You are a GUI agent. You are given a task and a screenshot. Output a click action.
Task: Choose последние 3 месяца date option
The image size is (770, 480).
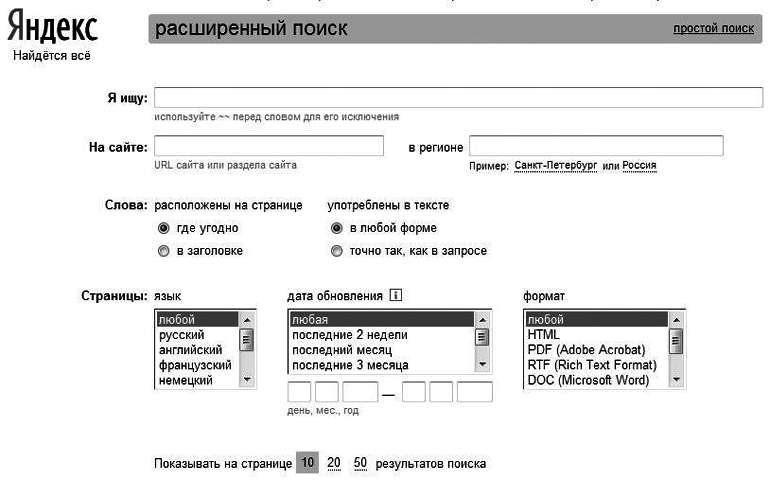pos(382,365)
